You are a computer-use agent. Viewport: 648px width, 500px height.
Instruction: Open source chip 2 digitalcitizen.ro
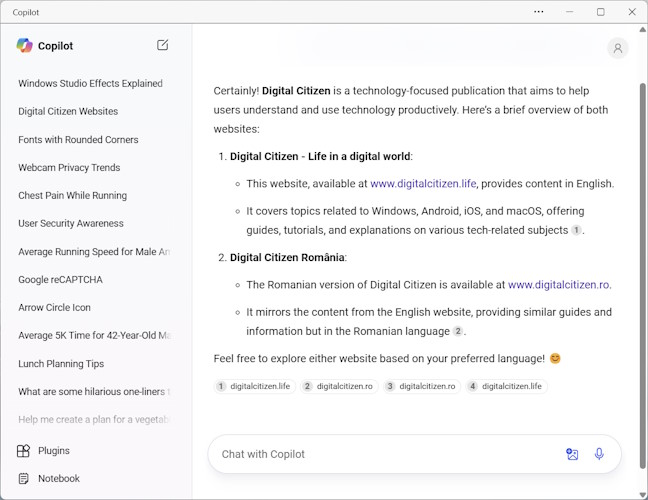click(339, 386)
